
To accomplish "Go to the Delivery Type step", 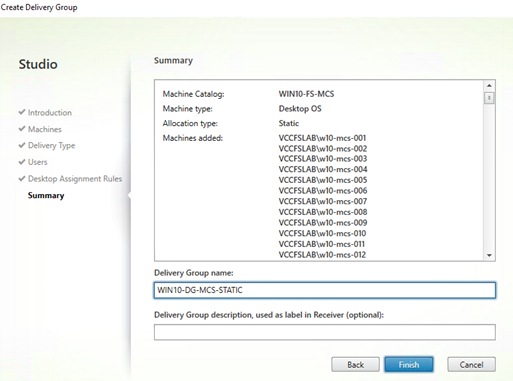I will pyautogui.click(x=51, y=146).
